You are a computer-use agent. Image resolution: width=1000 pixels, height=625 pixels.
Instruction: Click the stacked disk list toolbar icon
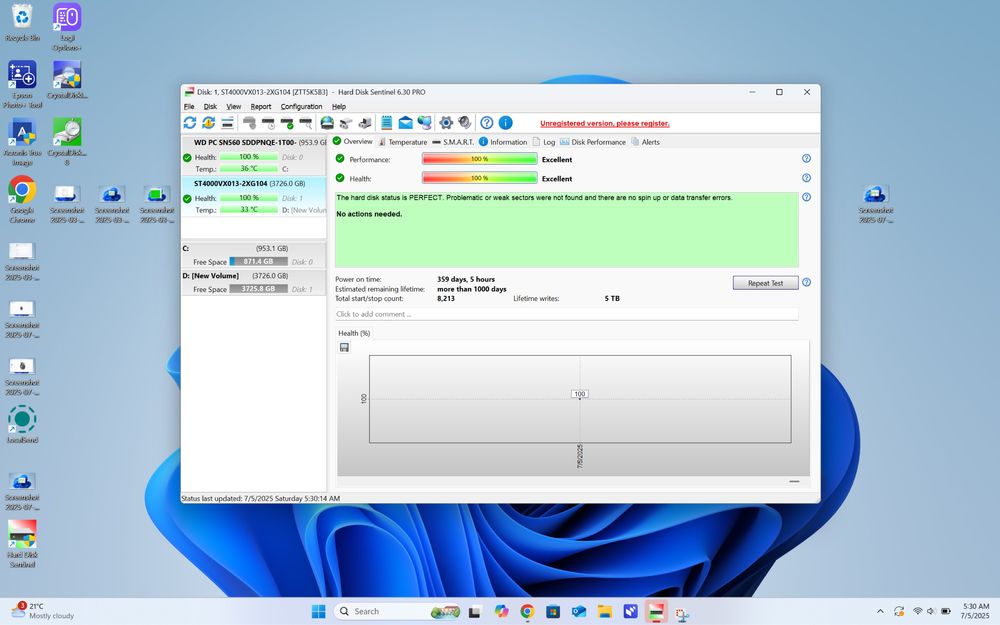[228, 122]
